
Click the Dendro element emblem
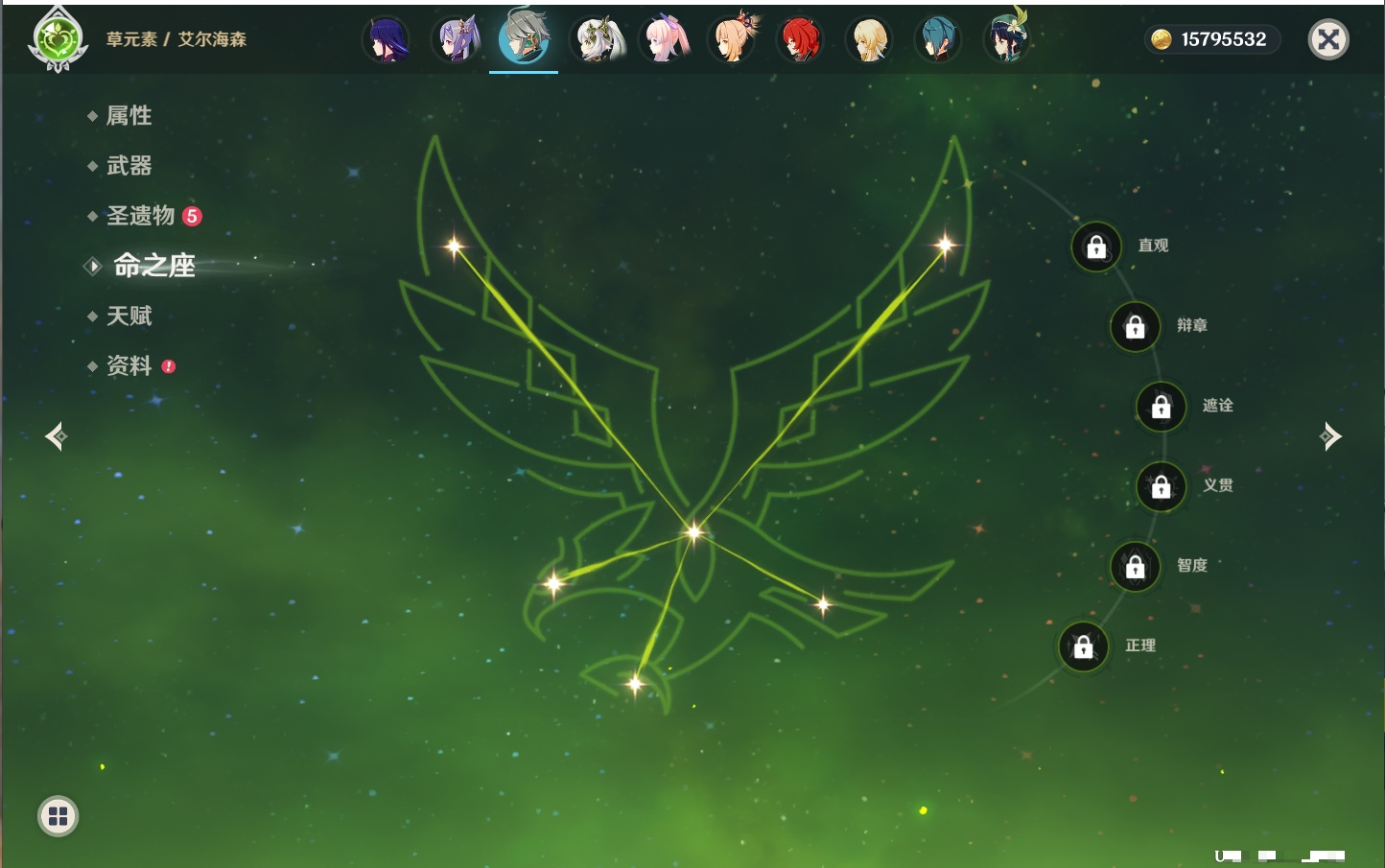pos(59,40)
